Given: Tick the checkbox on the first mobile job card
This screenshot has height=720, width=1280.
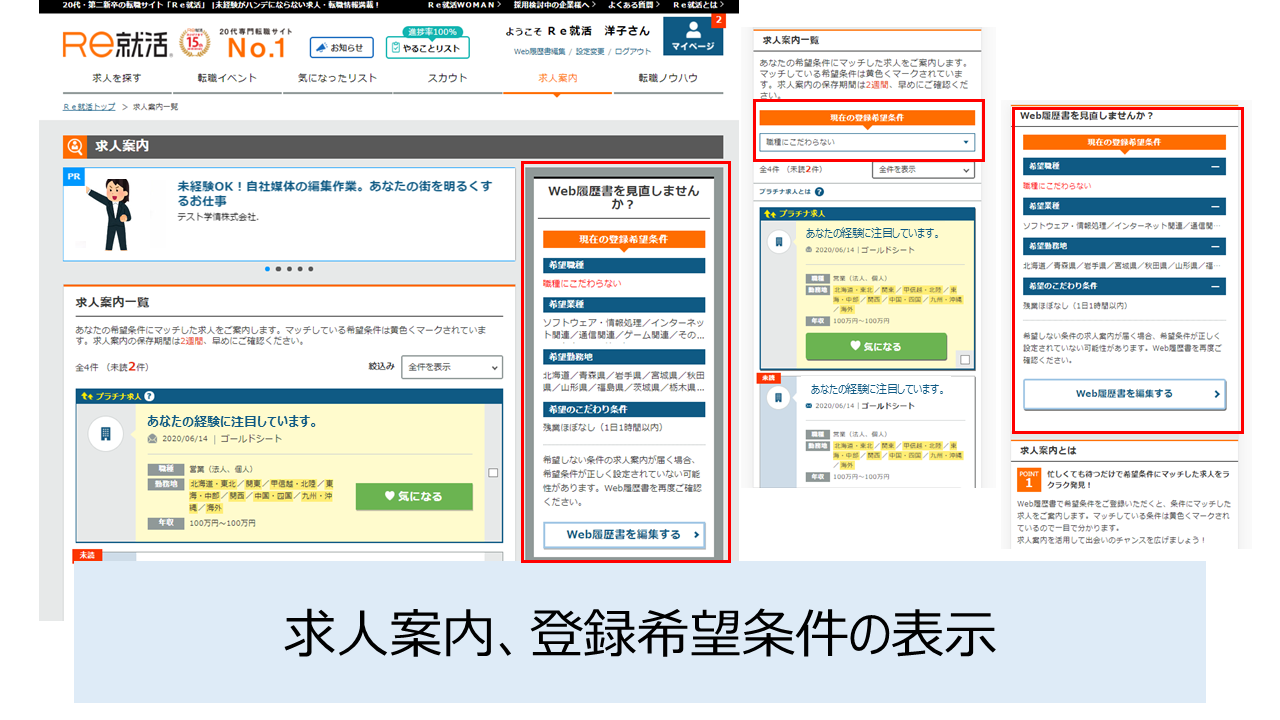Looking at the screenshot, I should (964, 359).
